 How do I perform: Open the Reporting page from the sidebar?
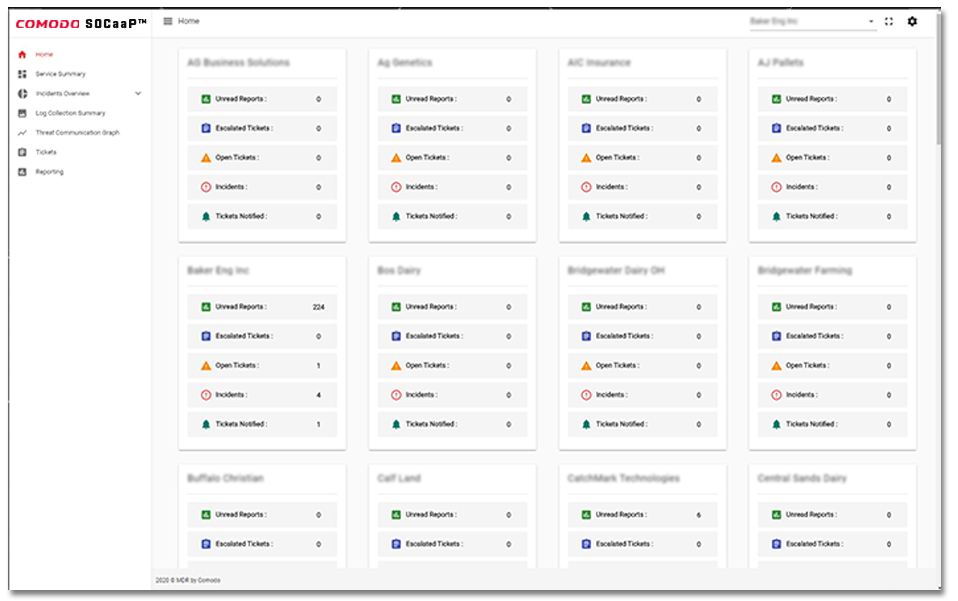coord(49,172)
